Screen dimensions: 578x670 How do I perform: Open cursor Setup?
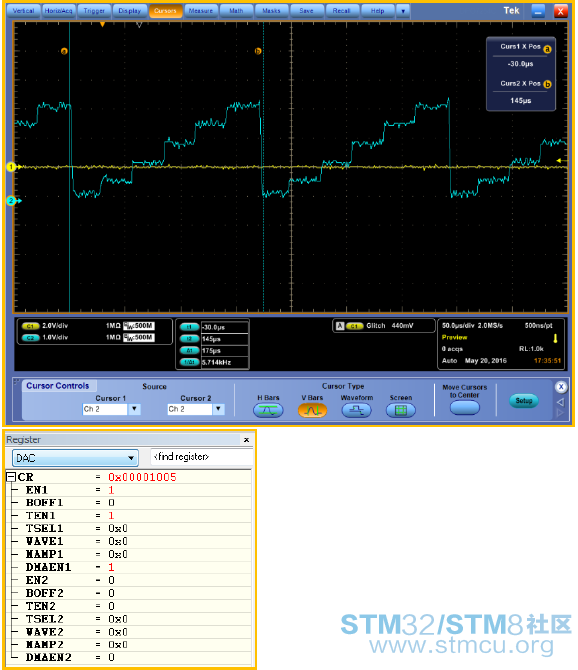524,401
